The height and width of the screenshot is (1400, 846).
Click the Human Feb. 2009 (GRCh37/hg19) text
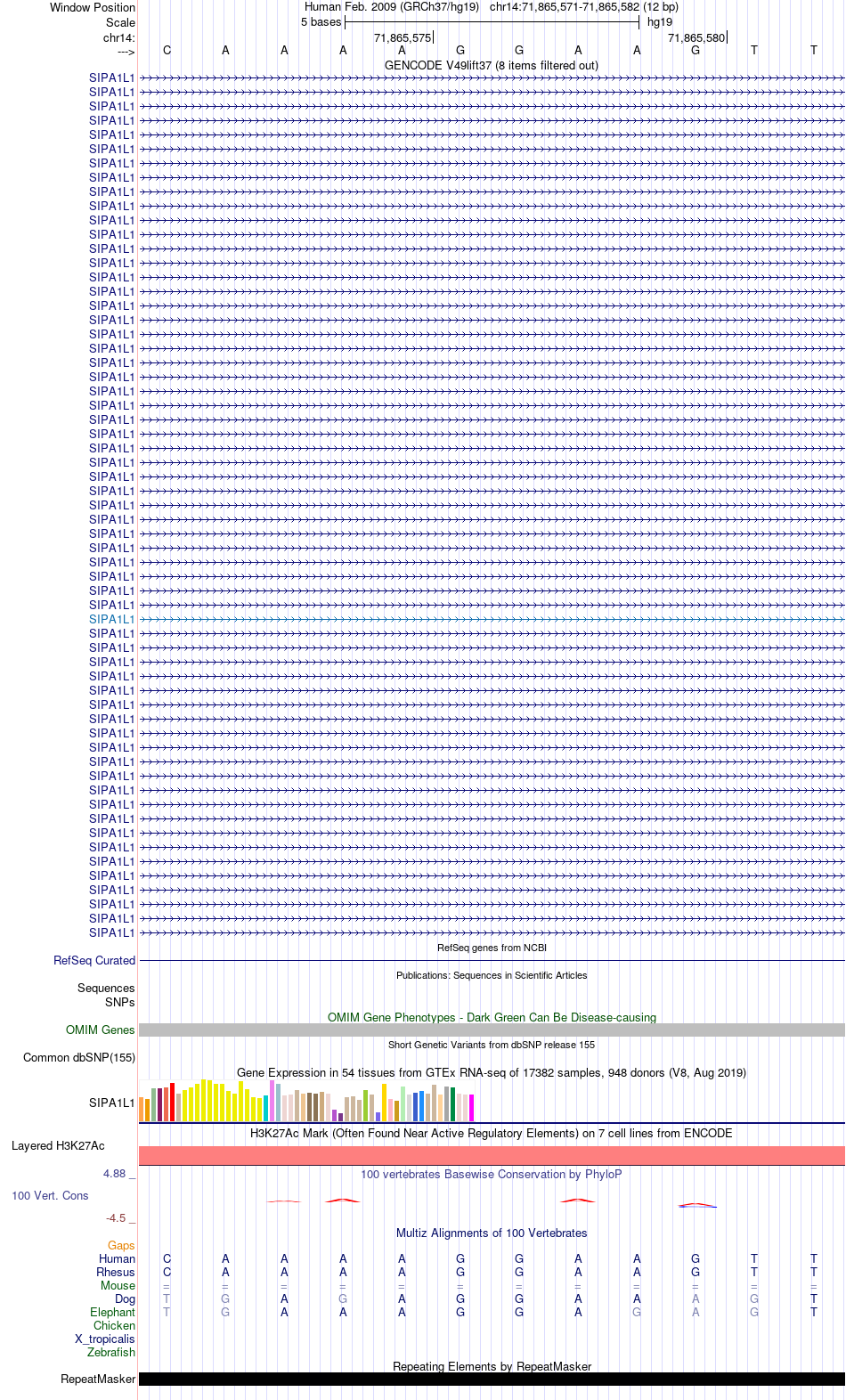[x=392, y=7]
